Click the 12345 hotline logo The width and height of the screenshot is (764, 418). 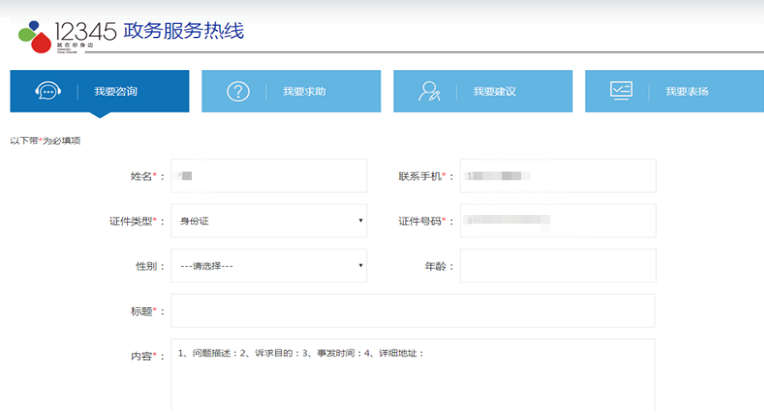[67, 37]
